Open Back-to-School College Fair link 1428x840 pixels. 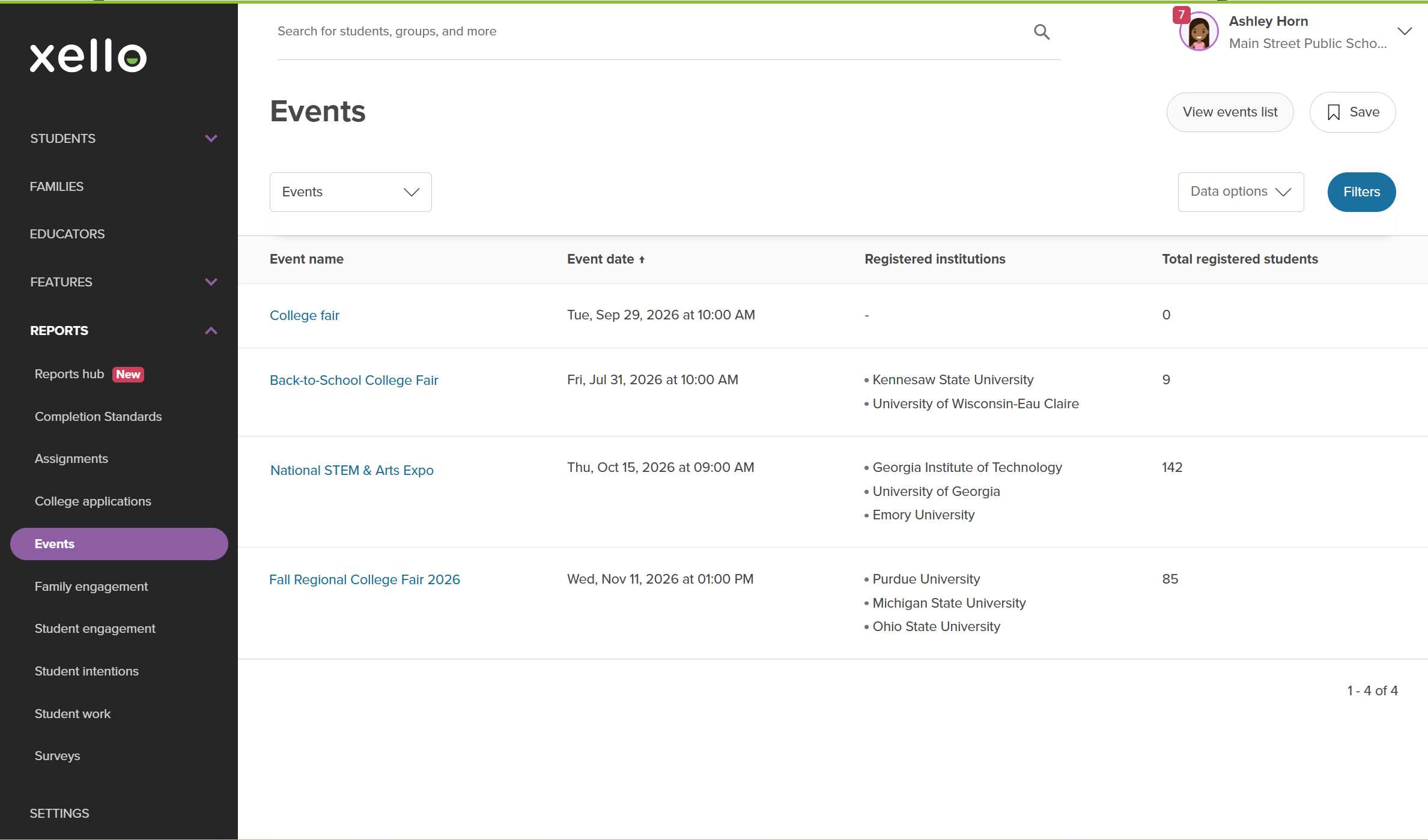coord(354,381)
